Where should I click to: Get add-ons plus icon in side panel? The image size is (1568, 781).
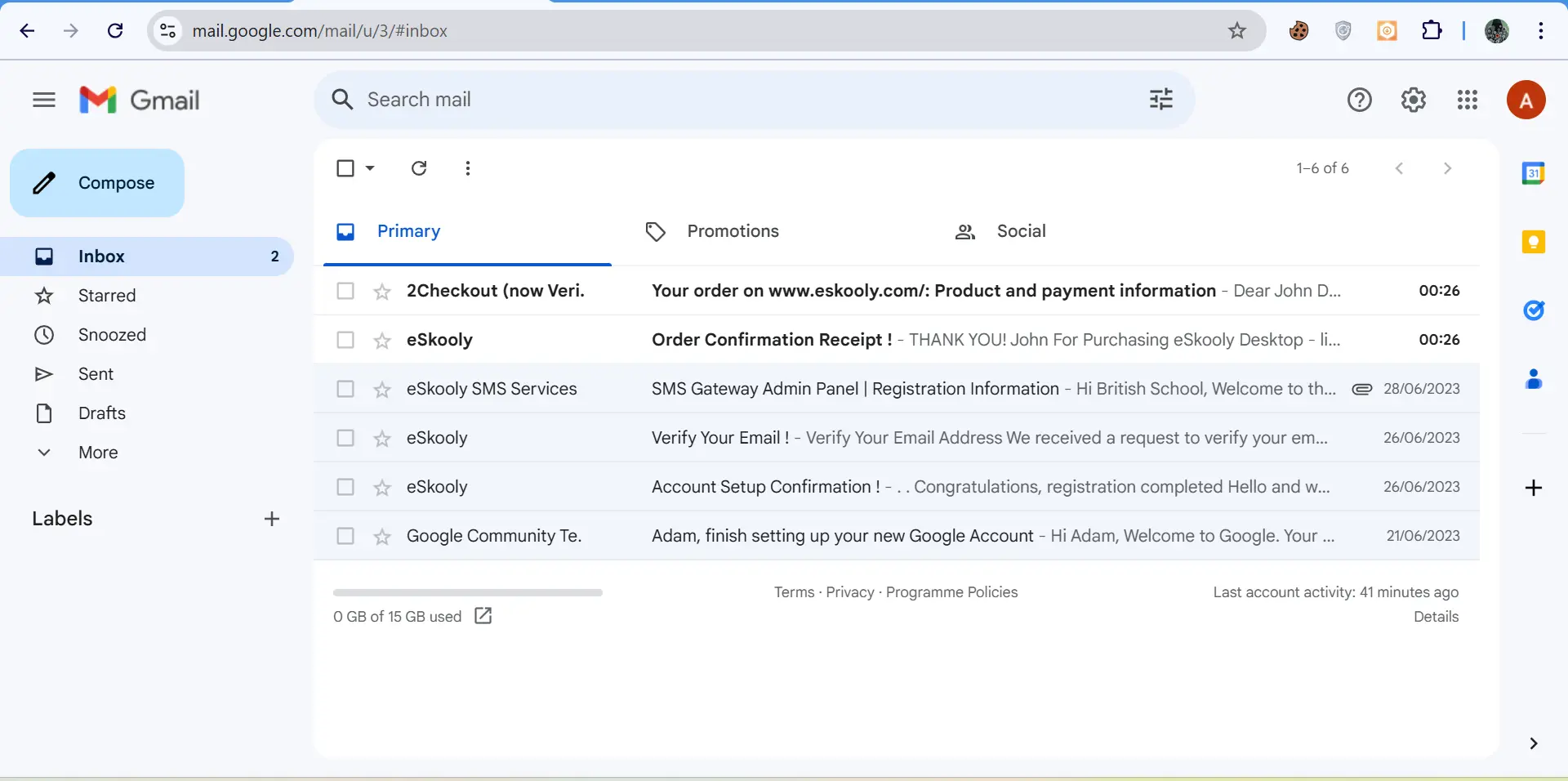[x=1533, y=488]
